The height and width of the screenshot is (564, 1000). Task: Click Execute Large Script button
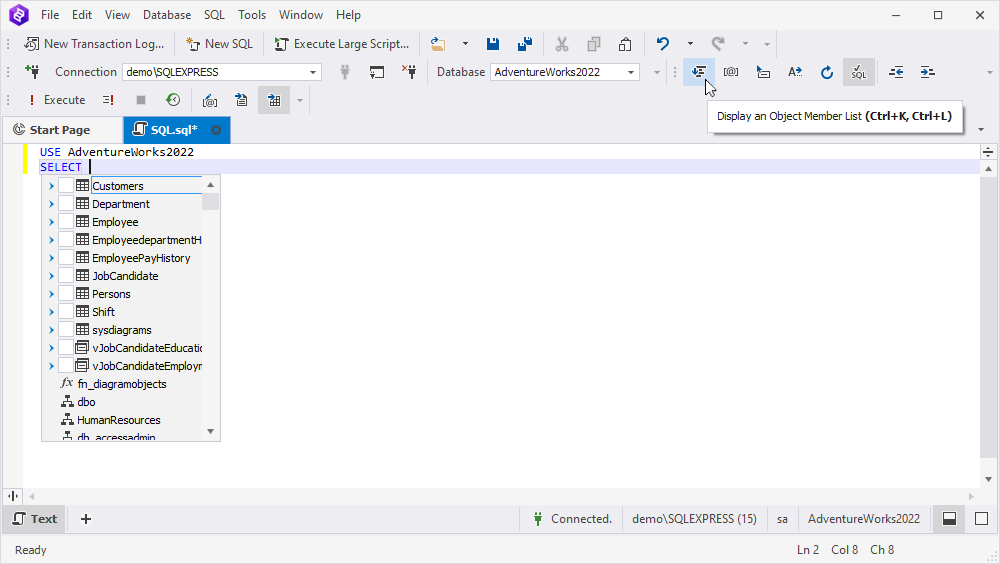click(x=342, y=44)
